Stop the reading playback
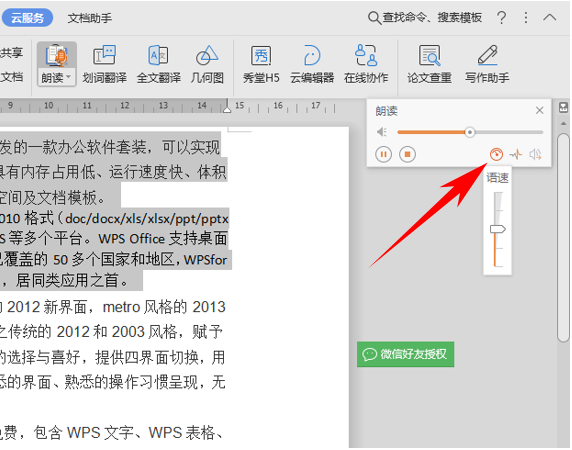This screenshot has height=450, width=572. click(x=407, y=154)
